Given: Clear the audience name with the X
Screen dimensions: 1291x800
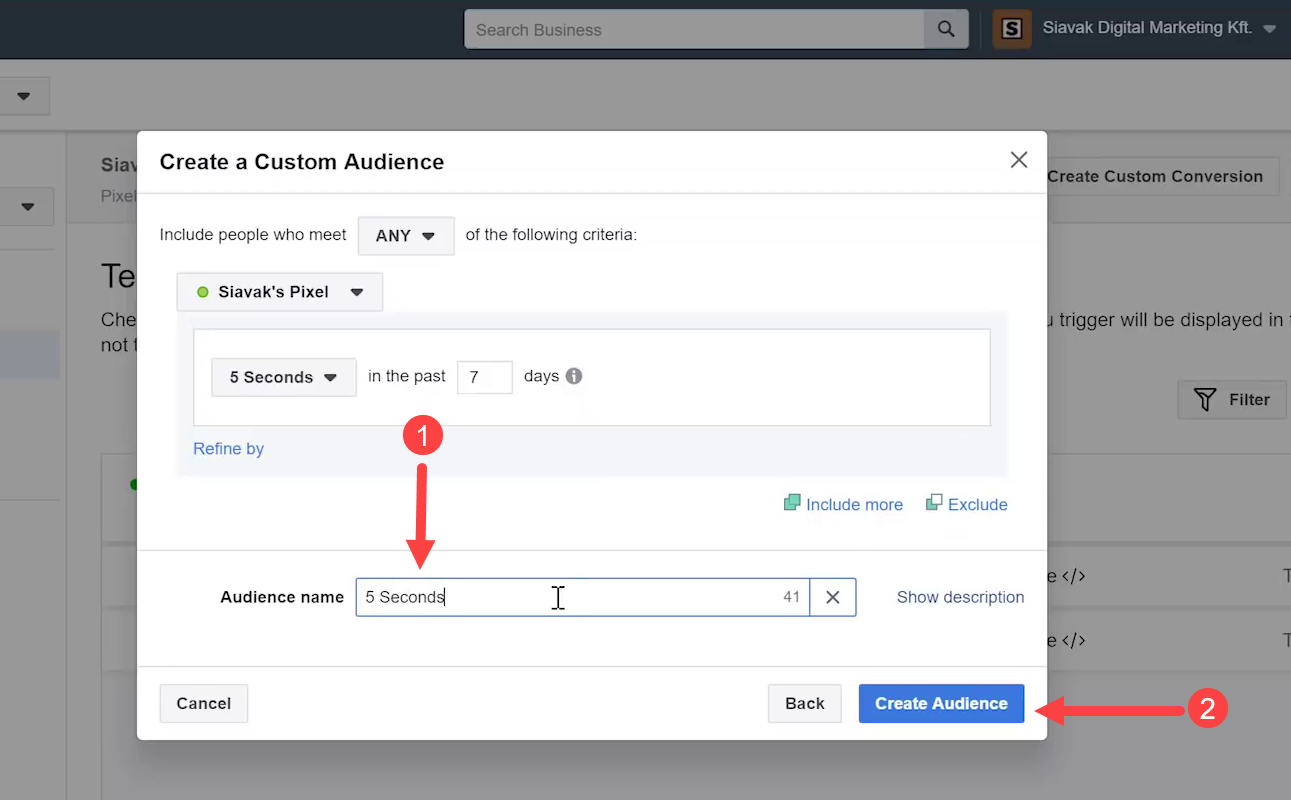Looking at the screenshot, I should [833, 597].
